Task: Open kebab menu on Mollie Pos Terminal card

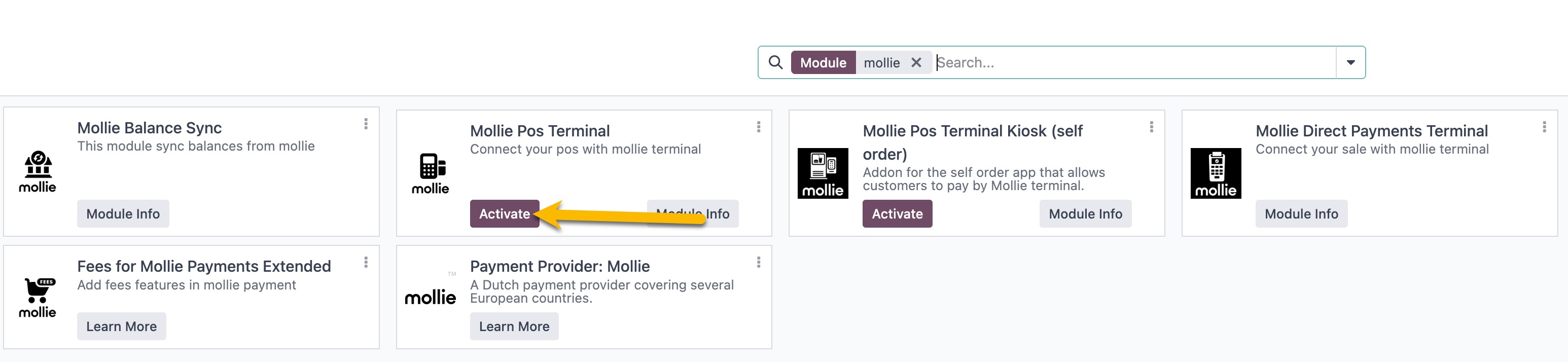Action: [x=759, y=127]
